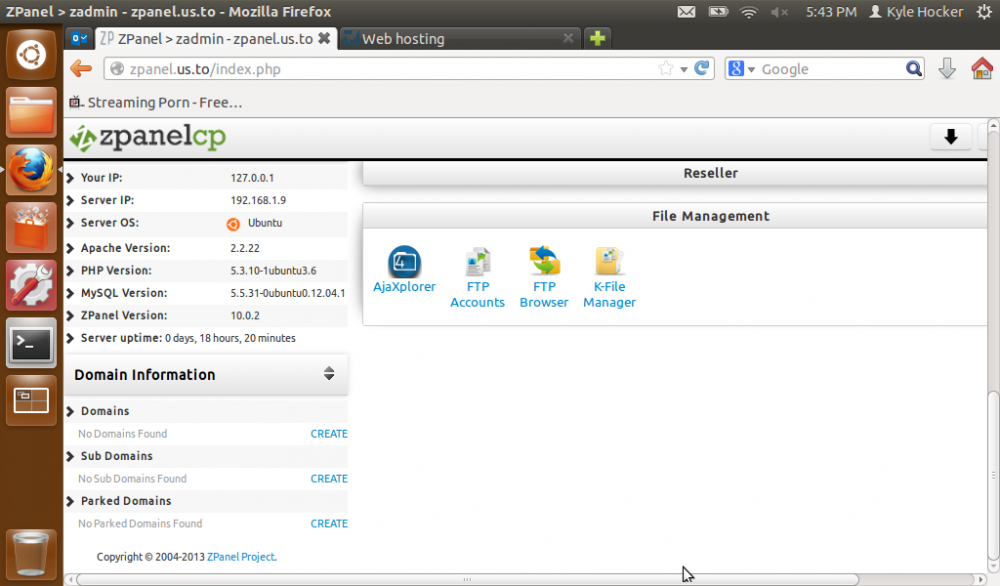Open the AjaXplorer file manager icon

tap(404, 263)
